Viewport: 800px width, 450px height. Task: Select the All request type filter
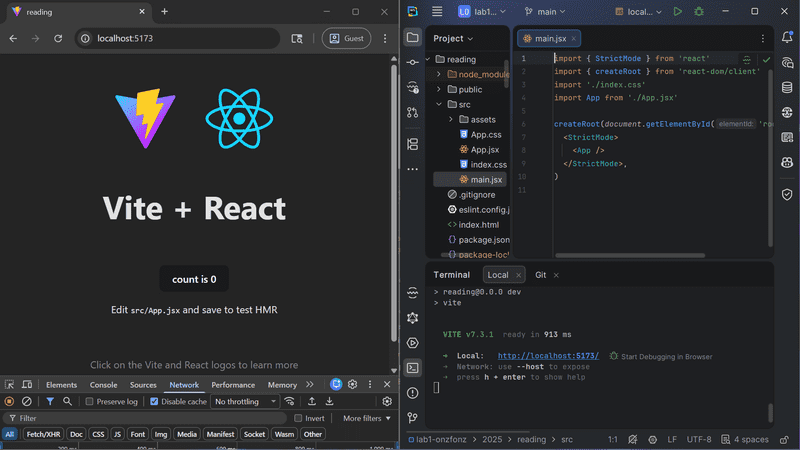click(x=10, y=434)
